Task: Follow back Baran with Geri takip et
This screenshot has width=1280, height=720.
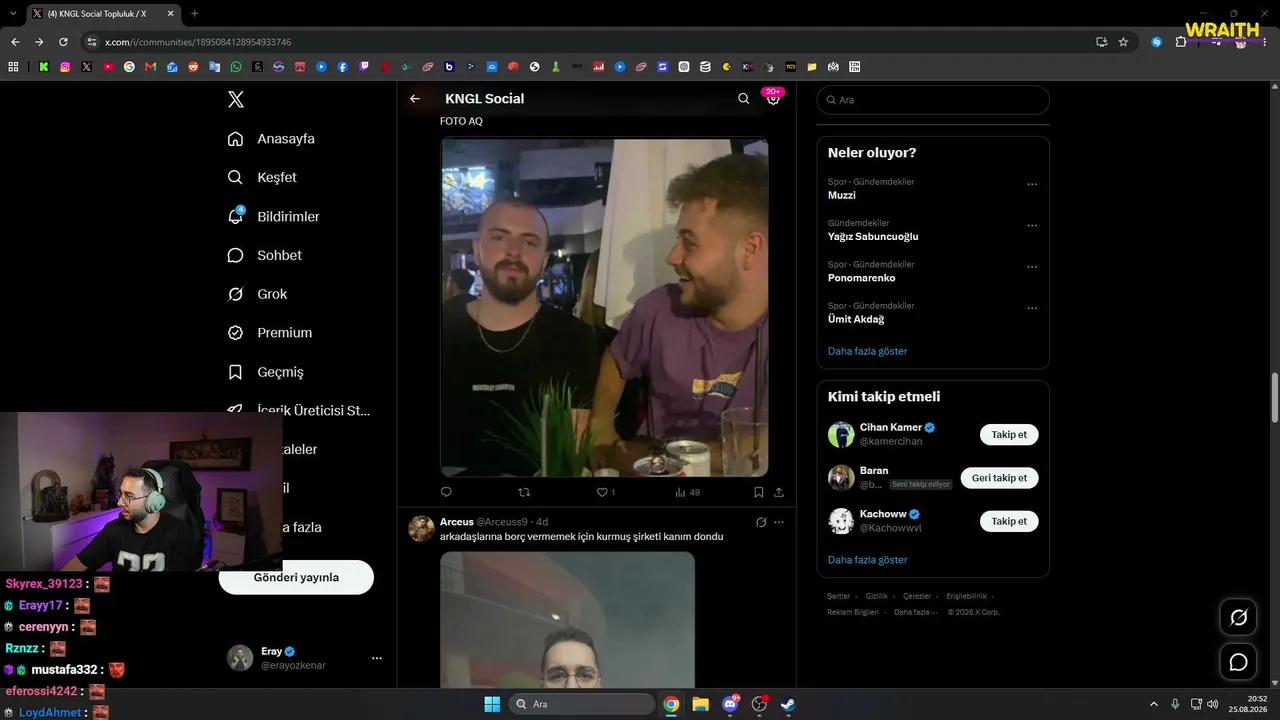Action: pyautogui.click(x=999, y=478)
